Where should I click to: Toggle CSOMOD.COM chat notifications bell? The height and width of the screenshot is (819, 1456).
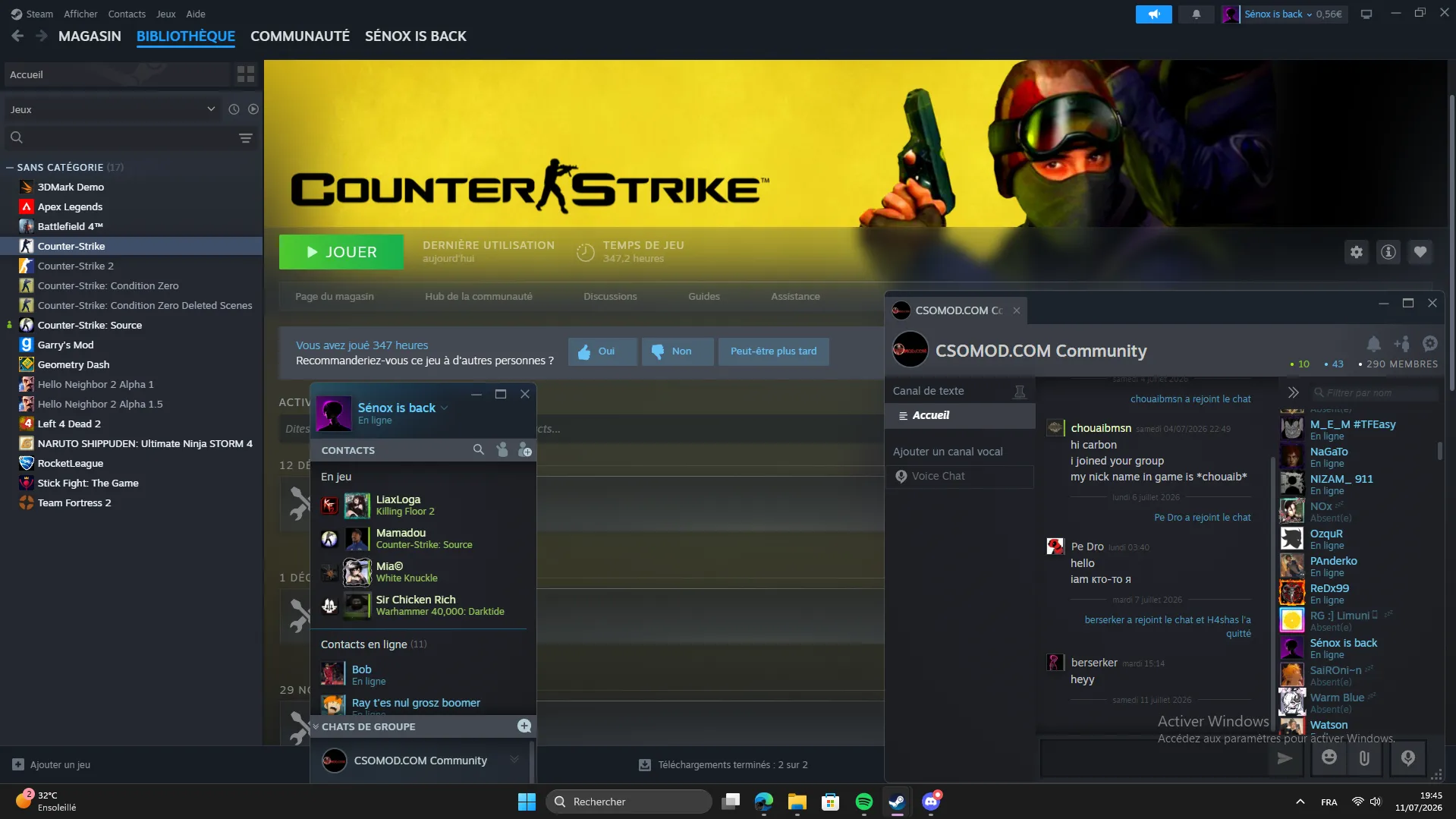coord(1373,343)
